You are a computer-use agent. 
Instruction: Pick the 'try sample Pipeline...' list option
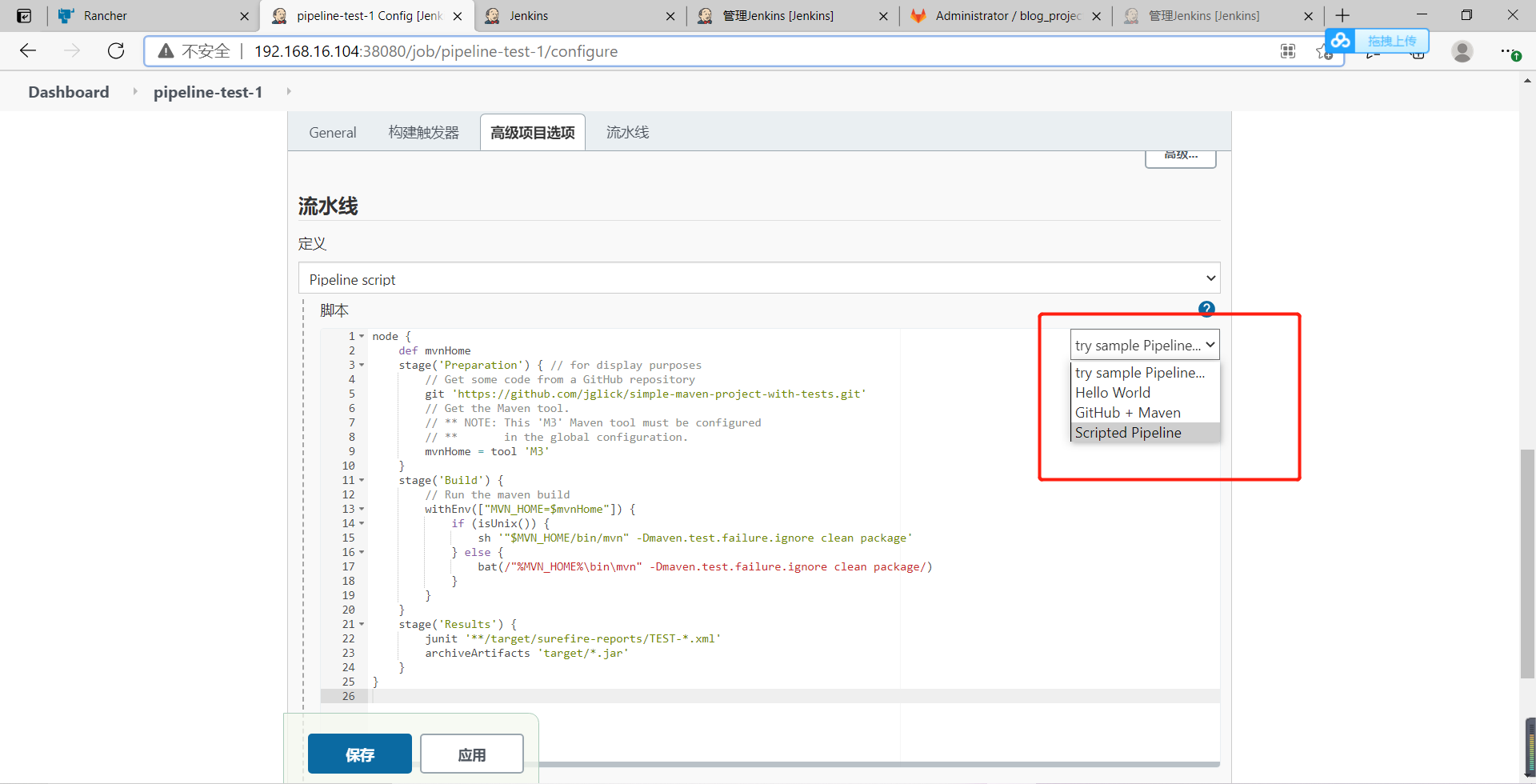pos(1145,373)
